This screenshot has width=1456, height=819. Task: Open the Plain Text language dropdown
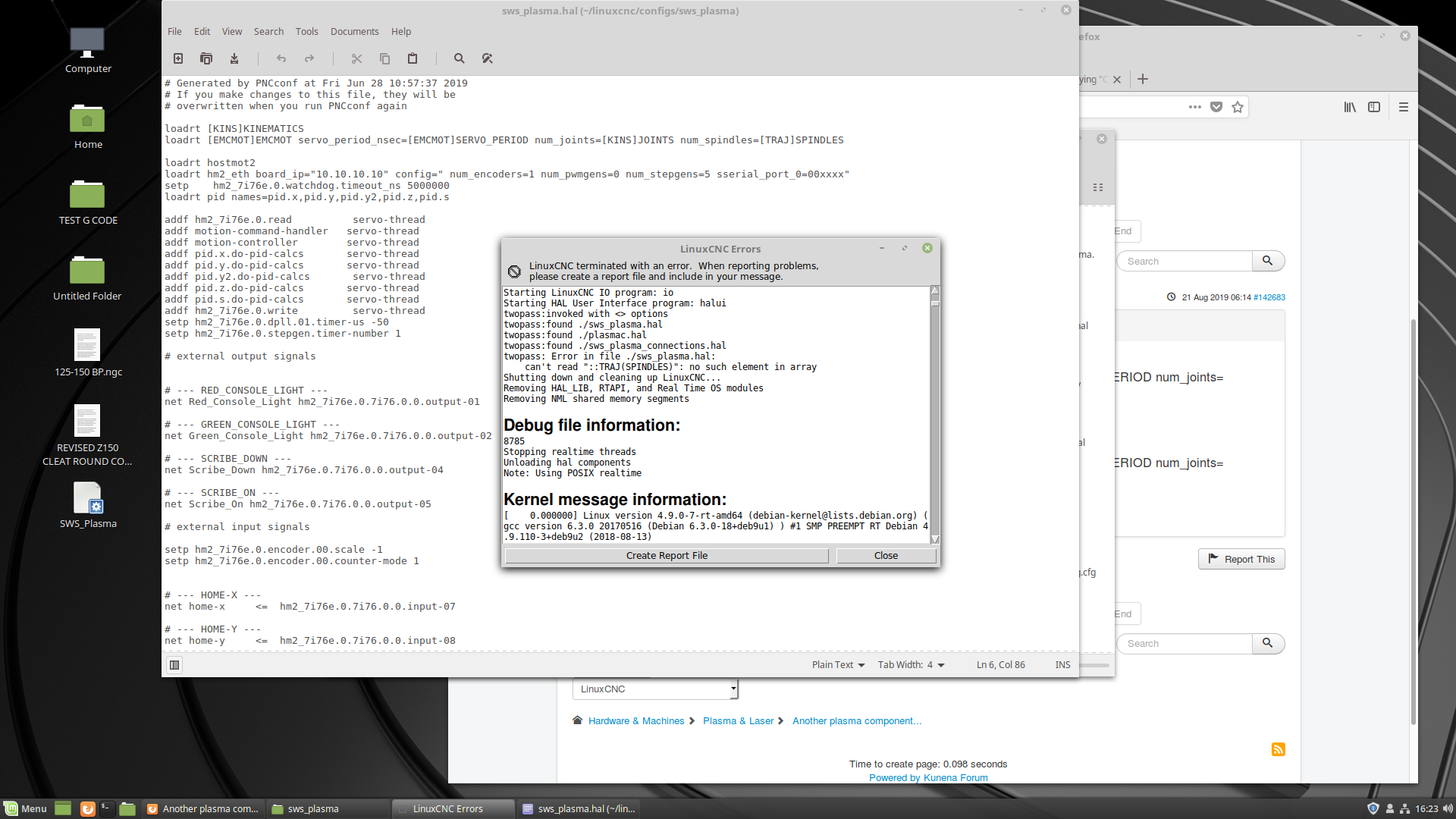coord(838,665)
